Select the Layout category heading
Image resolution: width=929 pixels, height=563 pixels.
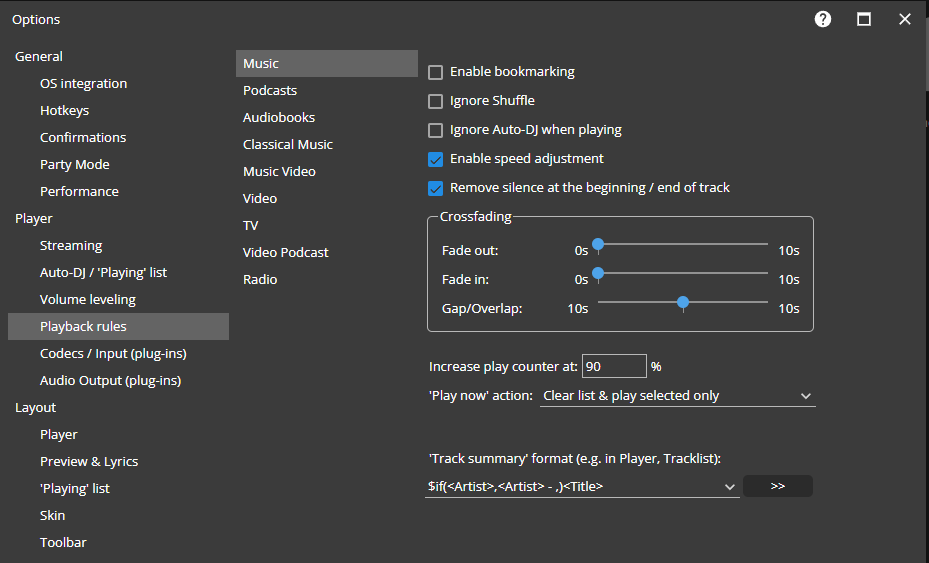36,408
